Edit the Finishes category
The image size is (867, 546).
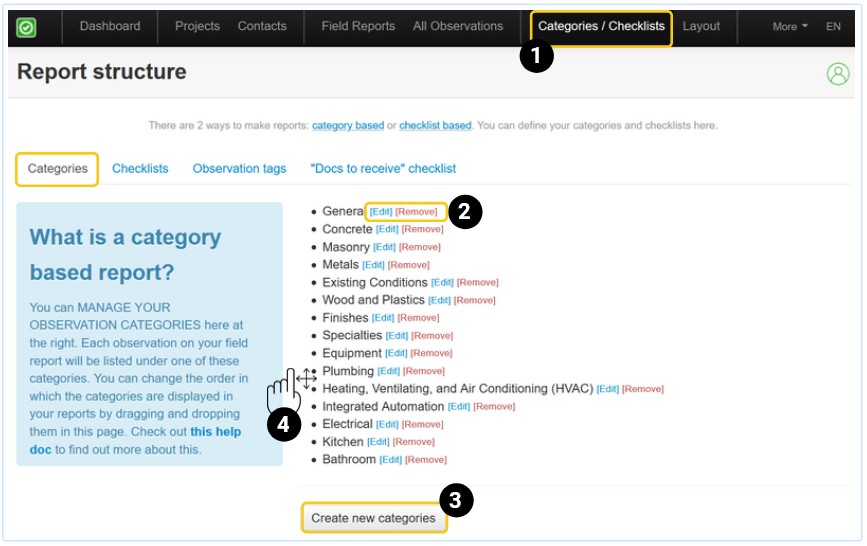pyautogui.click(x=383, y=318)
